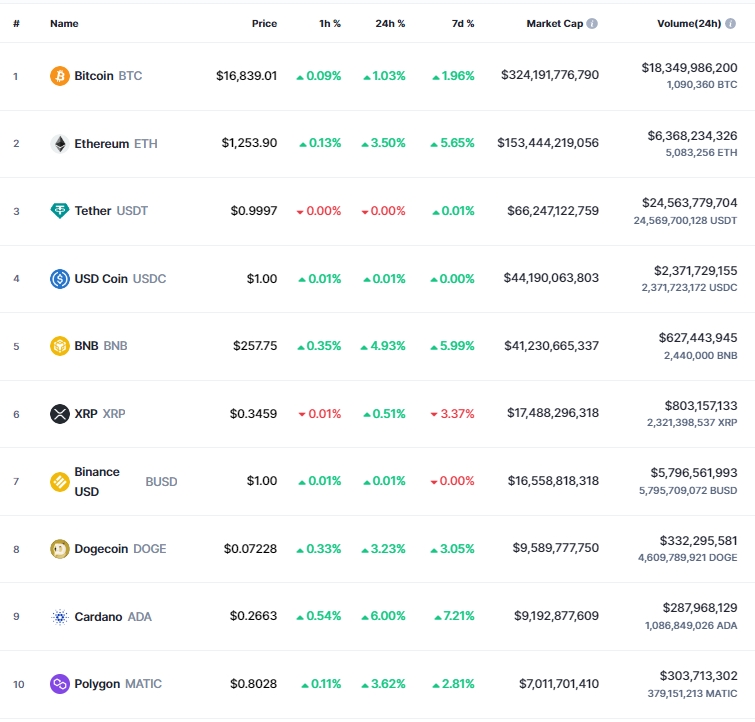Sort by the # rank column header
Viewport: 755px width, 722px height.
pos(16,24)
